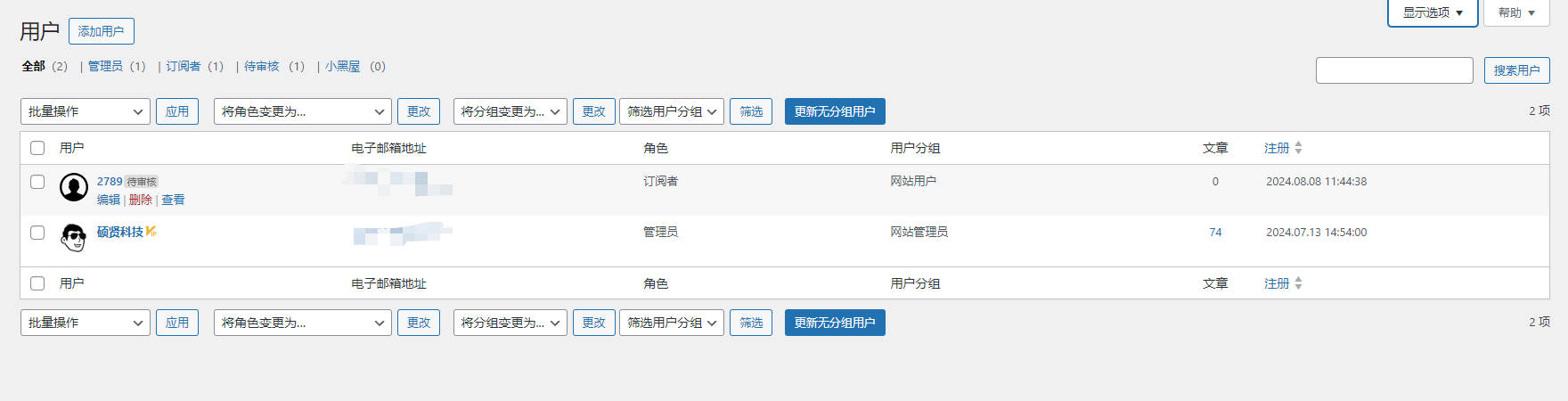The height and width of the screenshot is (401, 1568).
Task: Click 删除 under user 2789
Action: pyautogui.click(x=141, y=200)
